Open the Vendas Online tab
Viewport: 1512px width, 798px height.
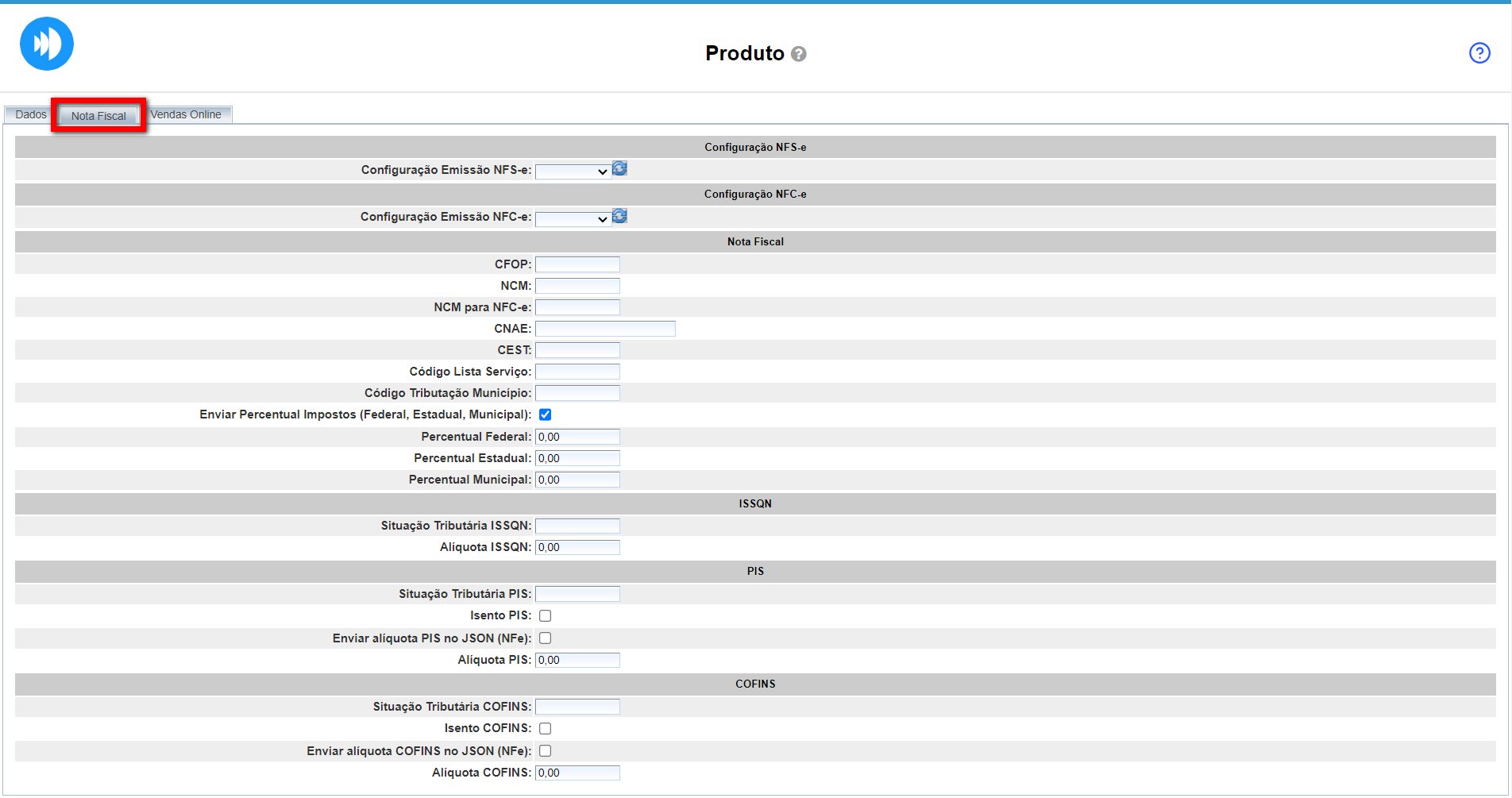(x=186, y=115)
